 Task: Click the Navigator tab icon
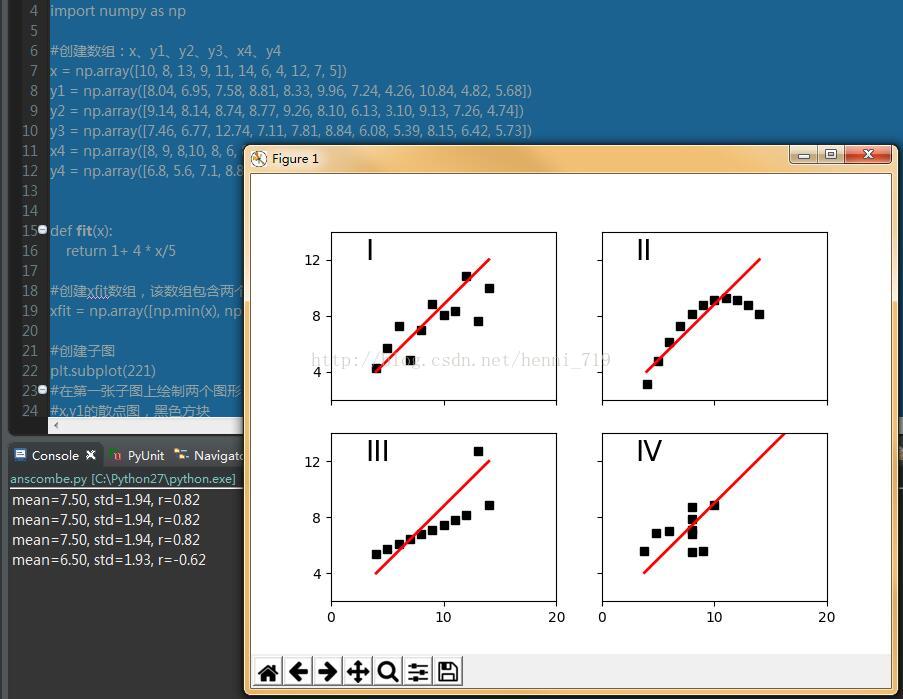pos(181,455)
